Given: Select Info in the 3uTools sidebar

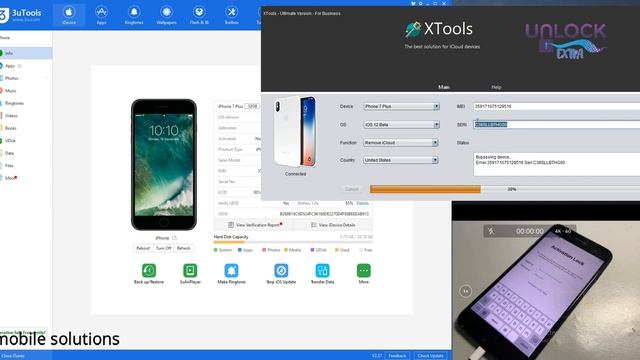Looking at the screenshot, I should 26,53.
